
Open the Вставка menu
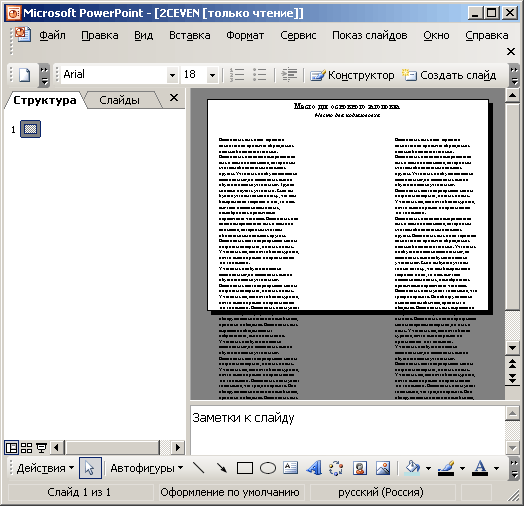pos(189,35)
